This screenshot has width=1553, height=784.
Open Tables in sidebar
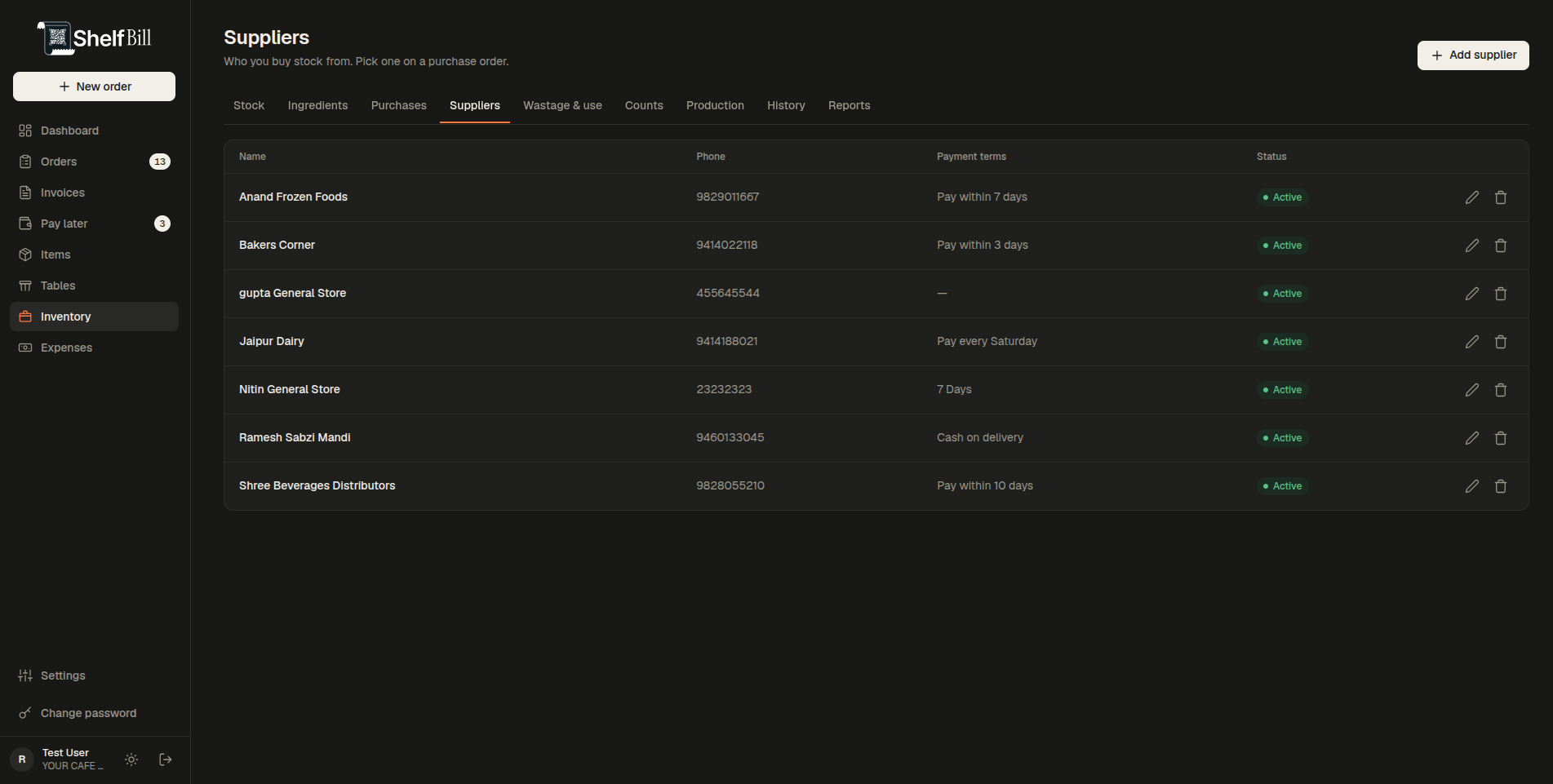coord(94,286)
